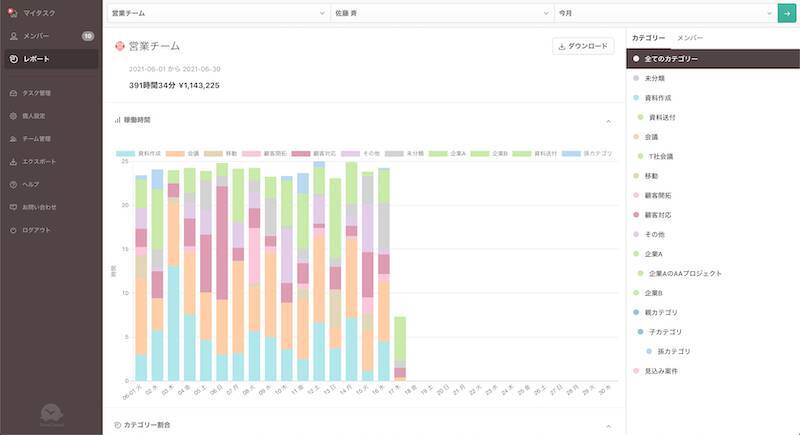
Task: Click the メンバー person icon in sidebar
Action: coord(13,36)
